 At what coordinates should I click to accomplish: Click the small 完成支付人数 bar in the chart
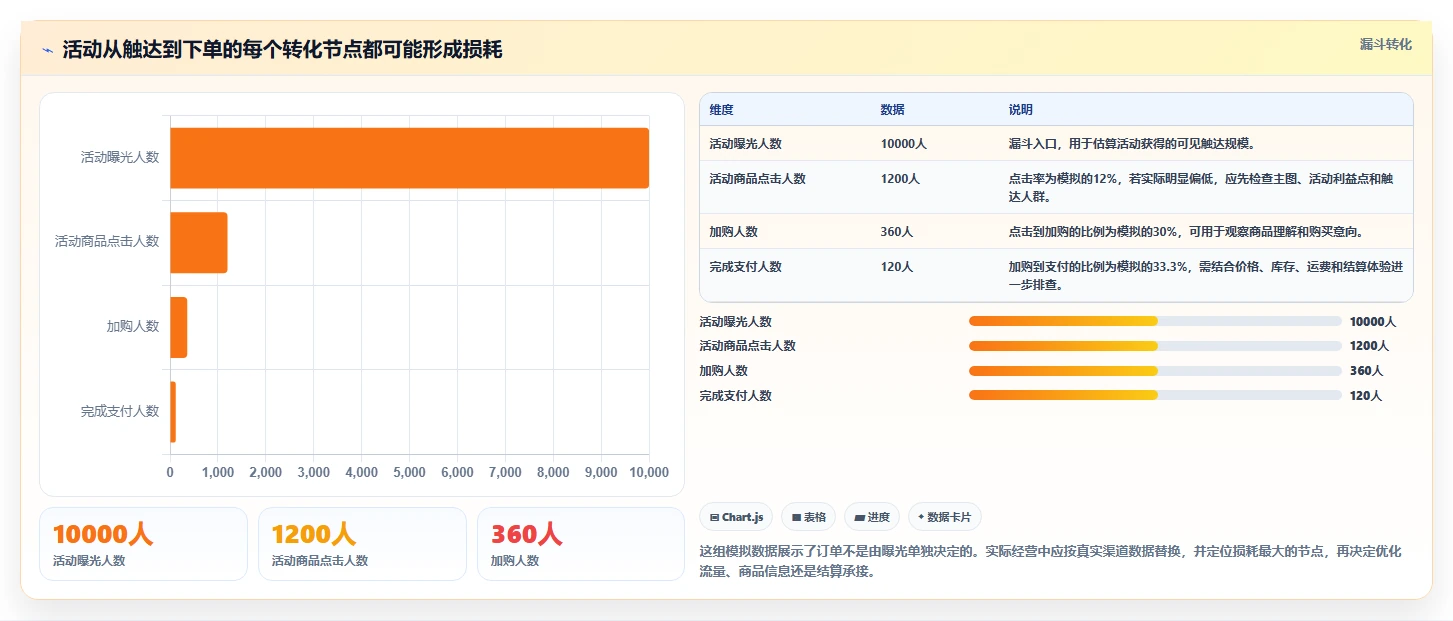tap(173, 411)
